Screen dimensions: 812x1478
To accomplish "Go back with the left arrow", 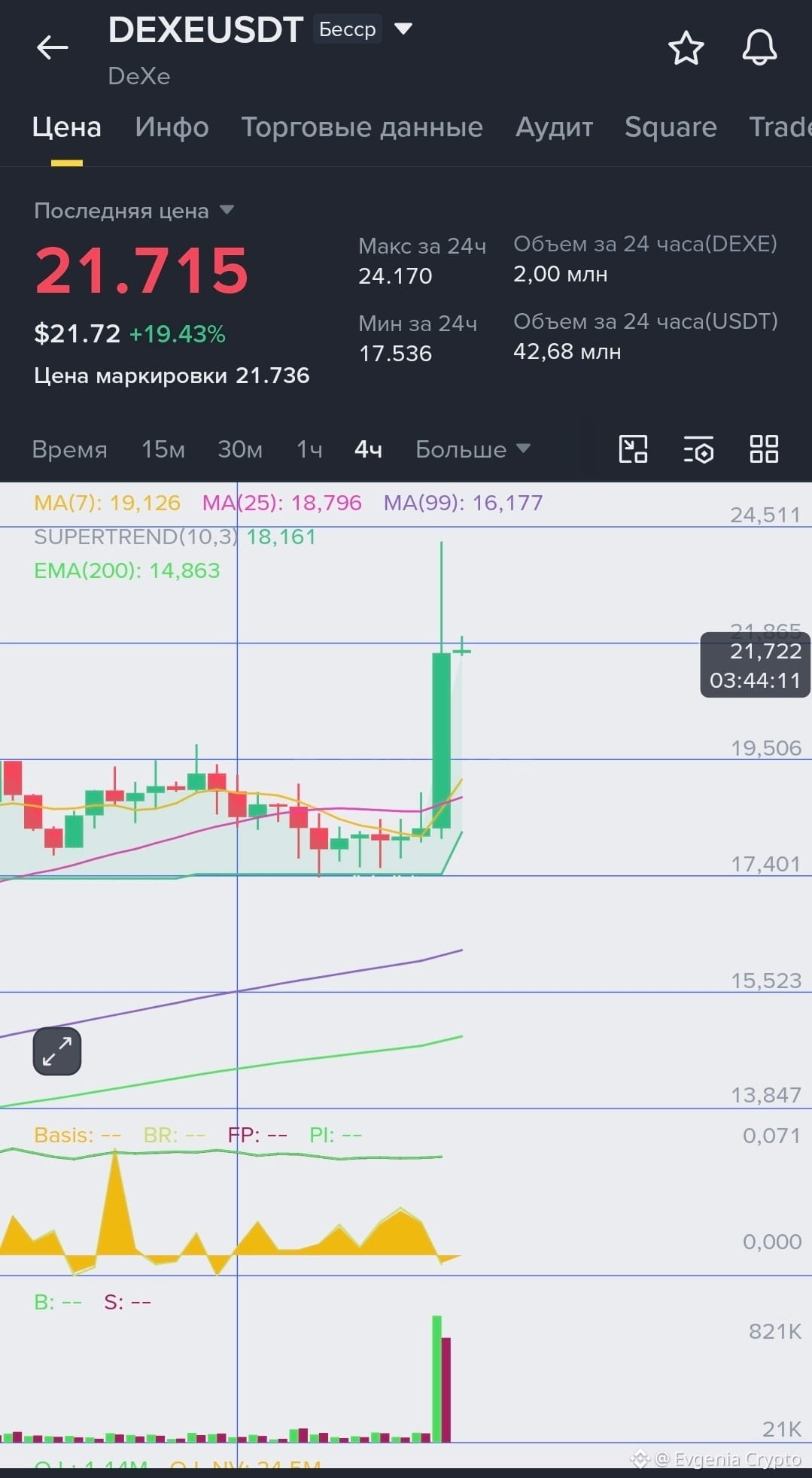I will (52, 48).
